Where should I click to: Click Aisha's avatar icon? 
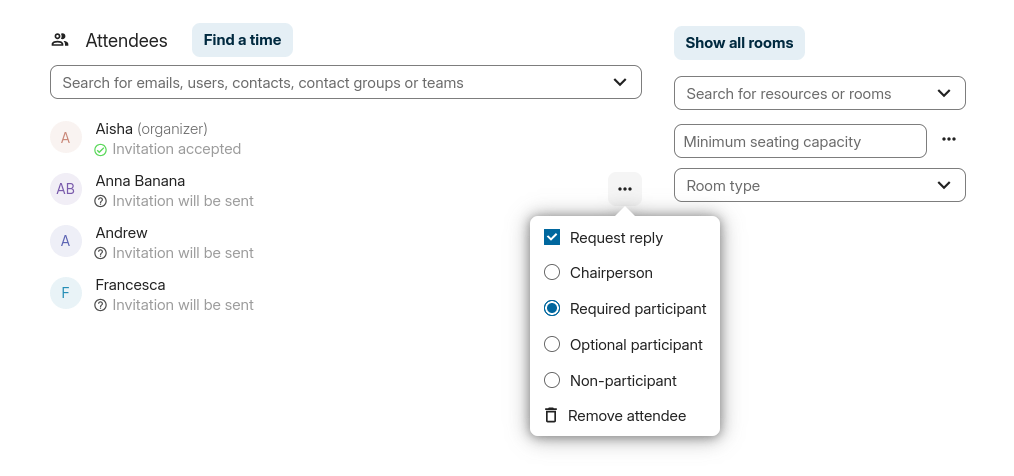66,138
